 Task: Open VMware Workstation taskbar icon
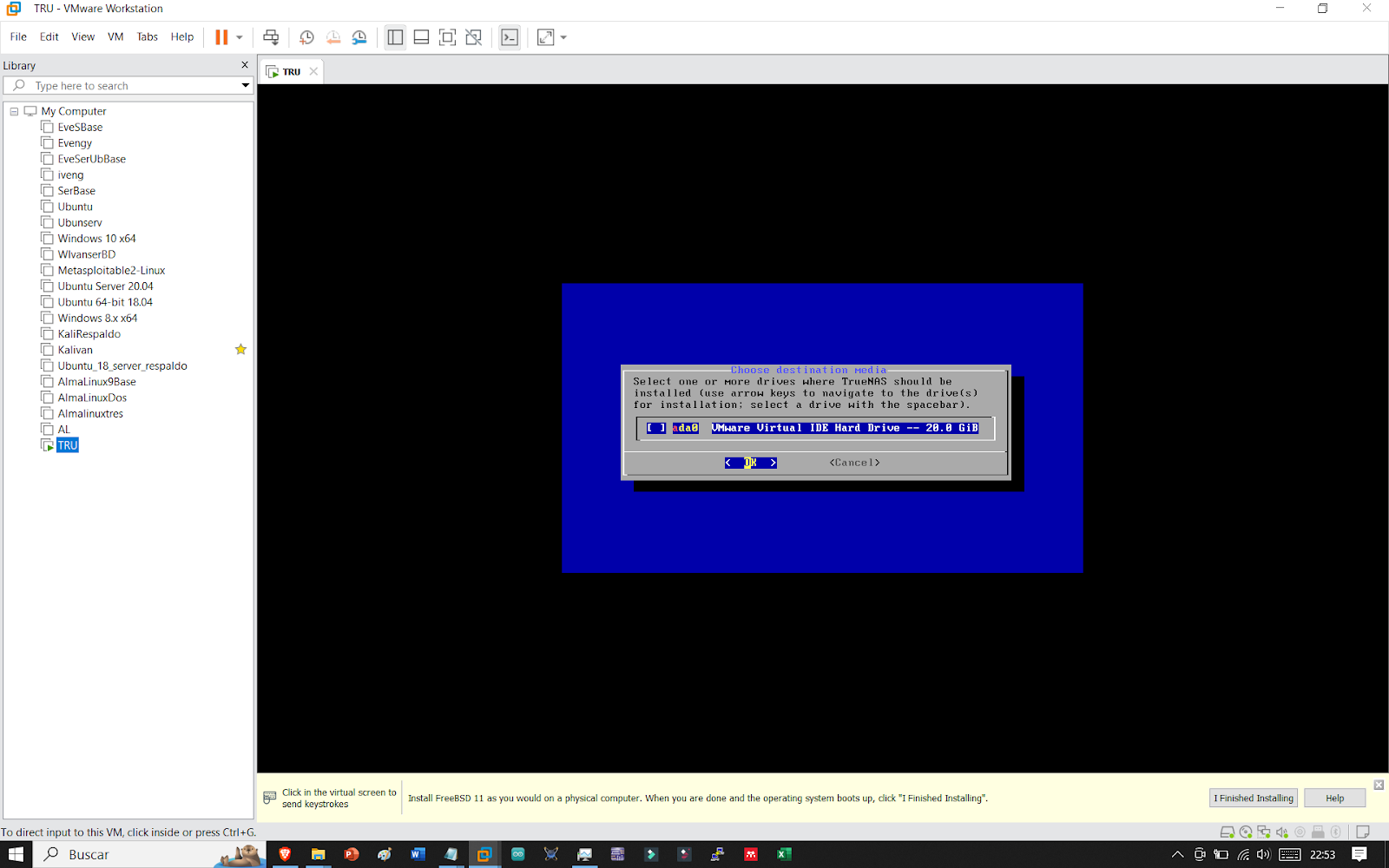click(x=484, y=854)
